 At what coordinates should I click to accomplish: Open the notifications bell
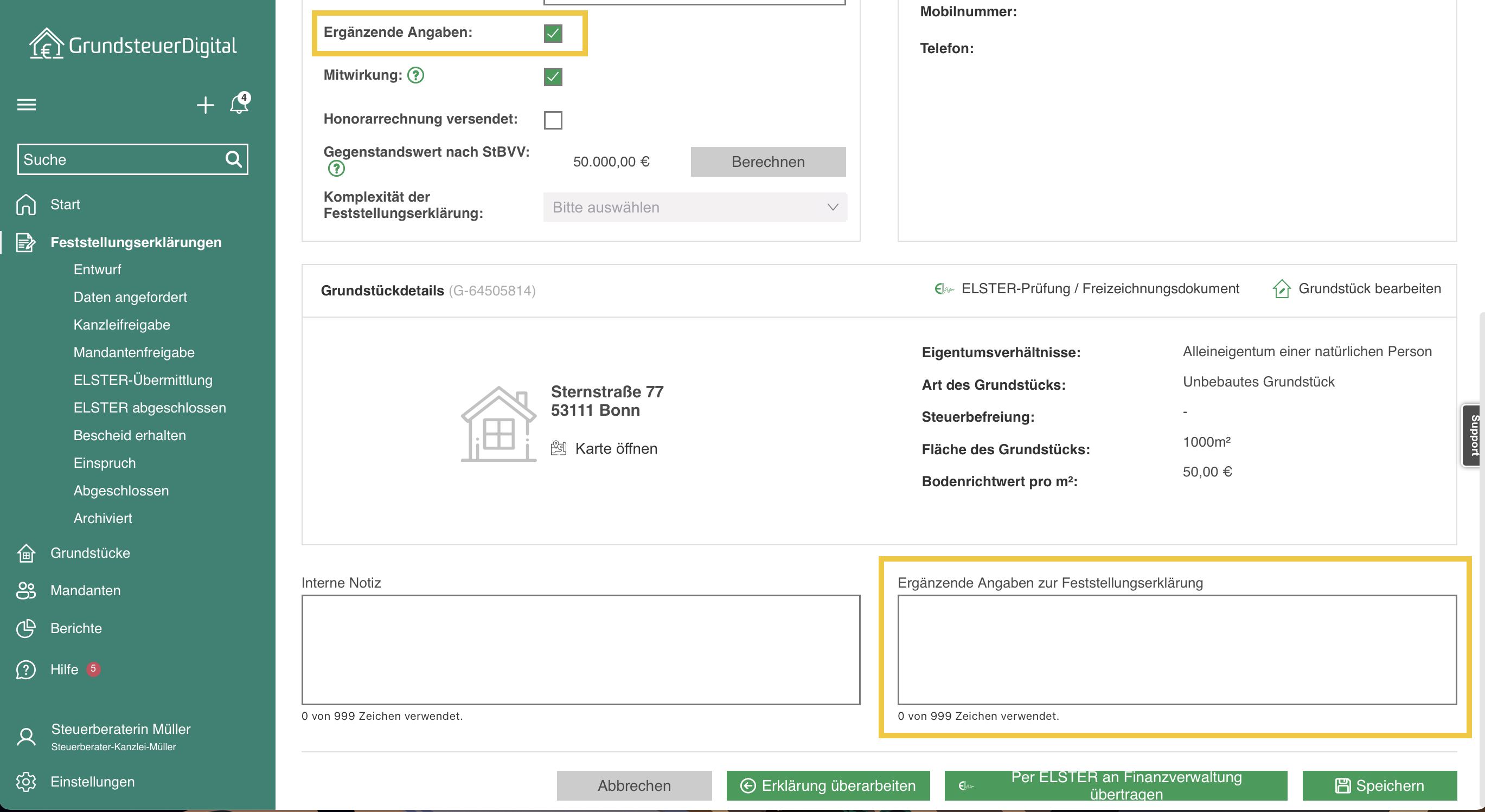pos(239,104)
